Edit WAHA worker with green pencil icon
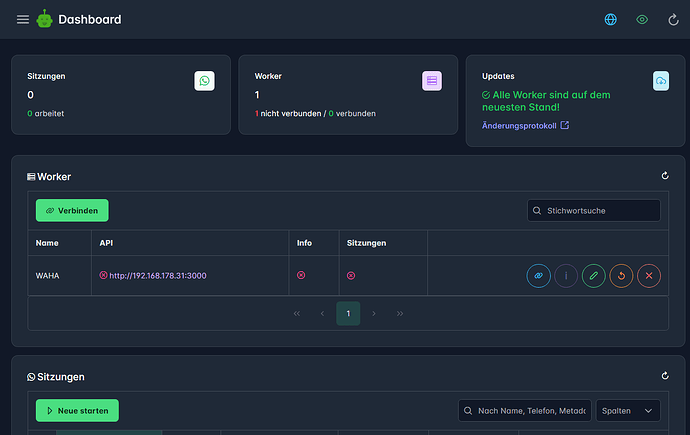Viewport: 690px width, 435px height. (594, 276)
